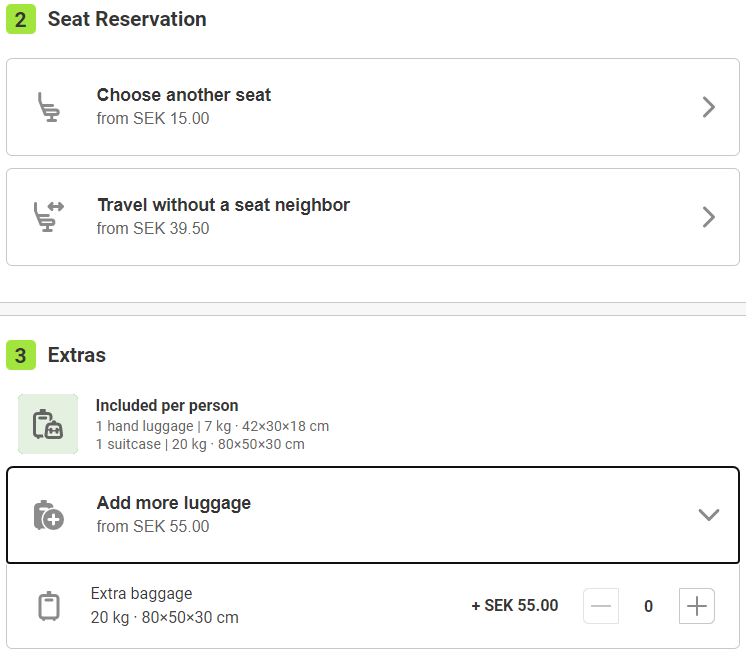Click the Extras section heading
The height and width of the screenshot is (654, 746).
click(x=77, y=355)
